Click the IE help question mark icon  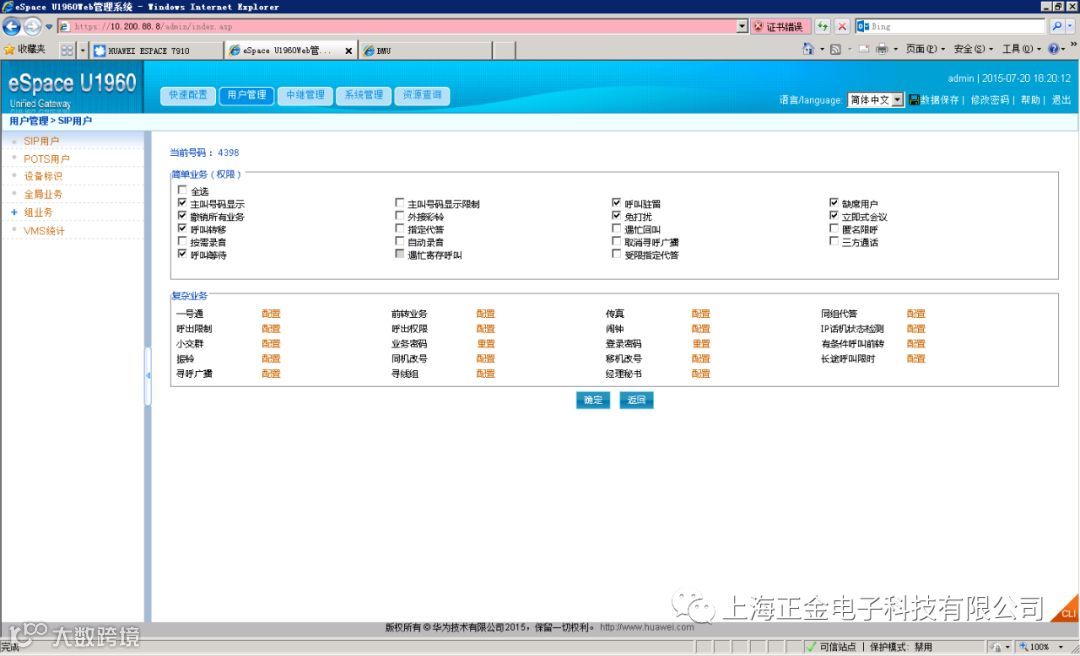pyautogui.click(x=1053, y=49)
